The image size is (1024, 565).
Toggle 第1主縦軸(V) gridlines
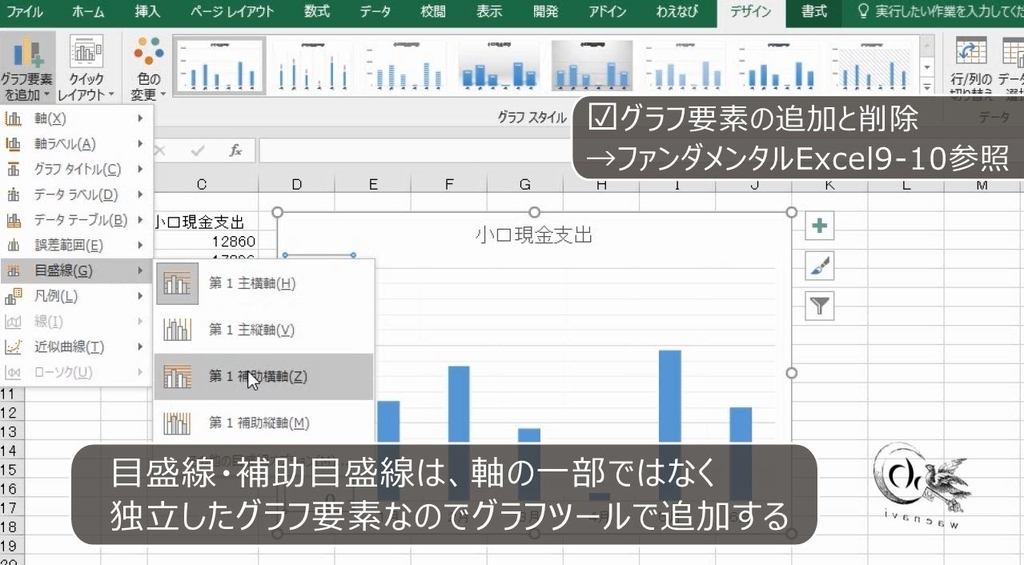tap(264, 330)
